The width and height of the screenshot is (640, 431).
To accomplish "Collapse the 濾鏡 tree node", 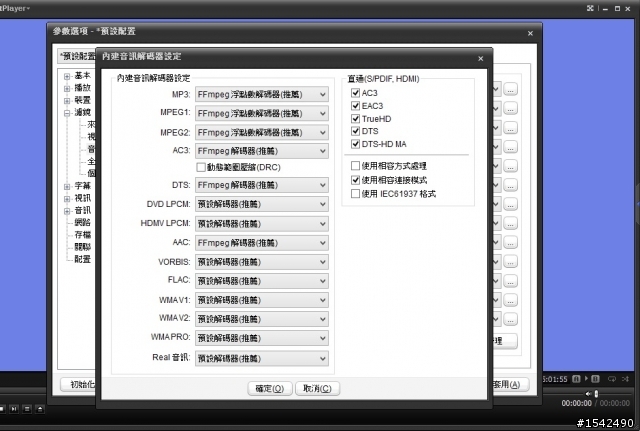I will click(67, 113).
